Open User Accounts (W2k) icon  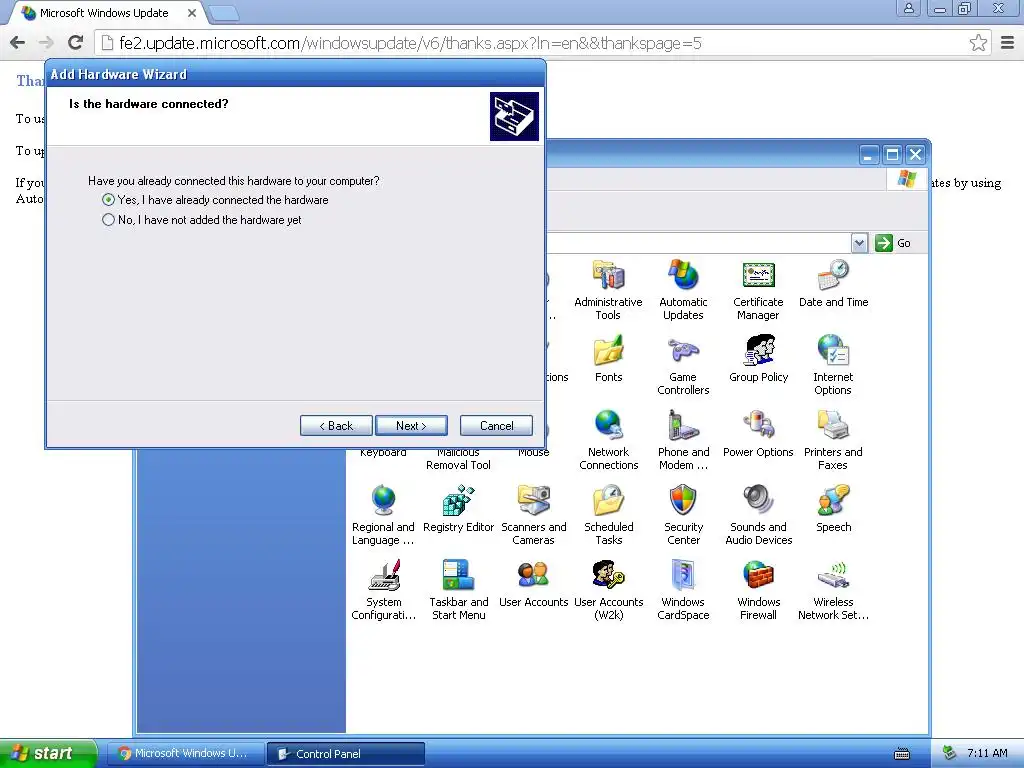[x=609, y=576]
